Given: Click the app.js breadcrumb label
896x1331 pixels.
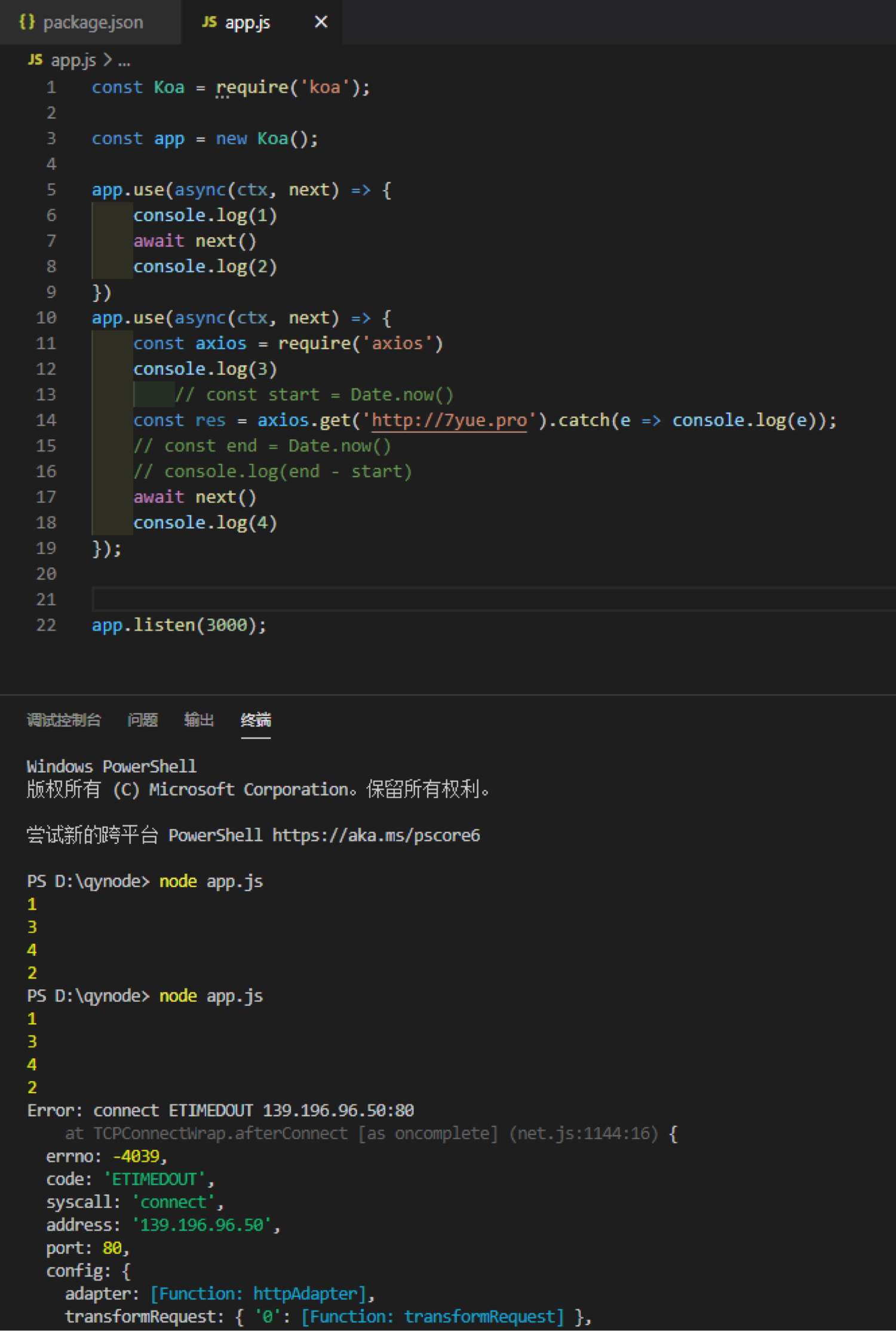Looking at the screenshot, I should 73,60.
